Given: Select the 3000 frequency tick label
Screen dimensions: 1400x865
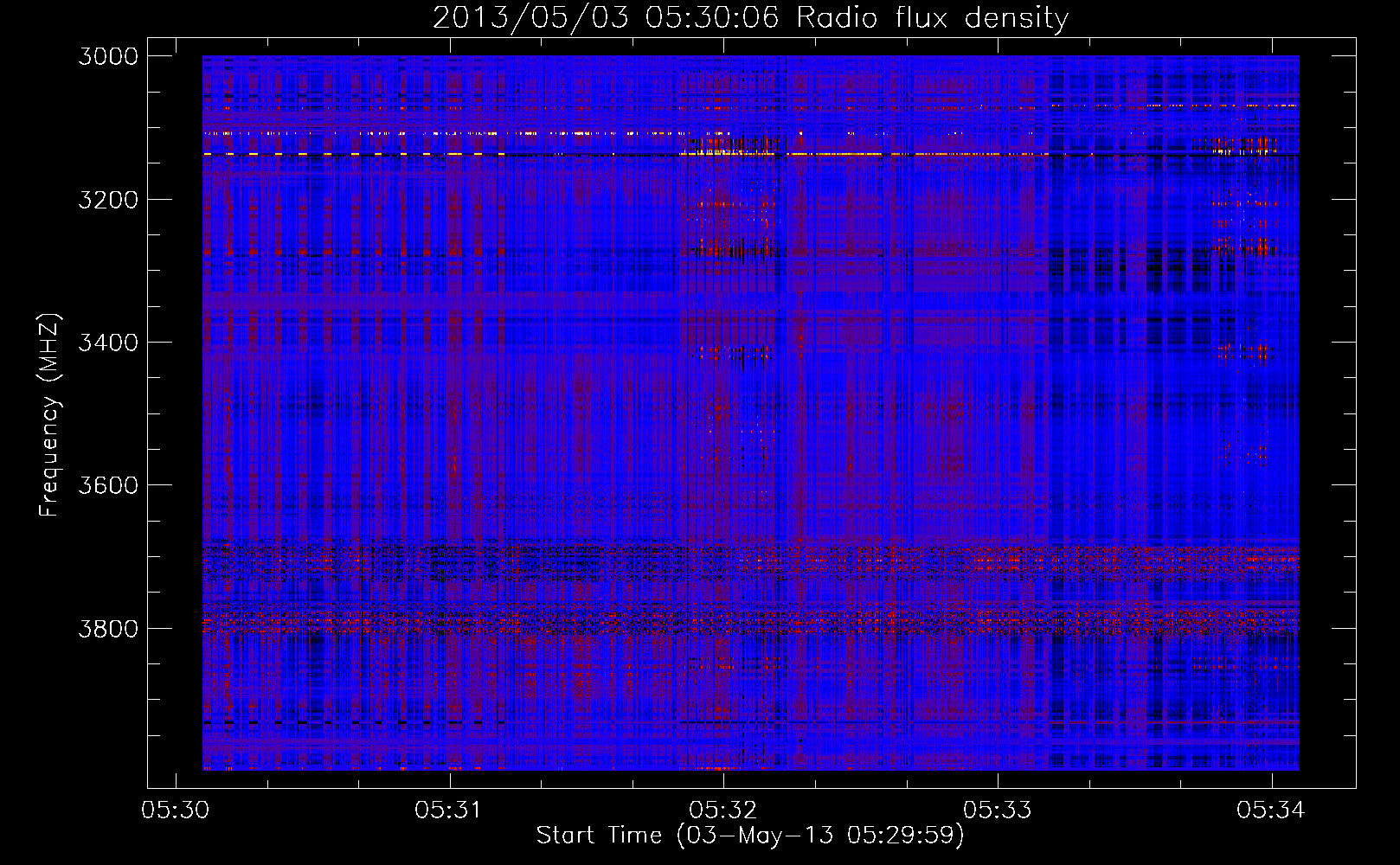Looking at the screenshot, I should click(108, 56).
